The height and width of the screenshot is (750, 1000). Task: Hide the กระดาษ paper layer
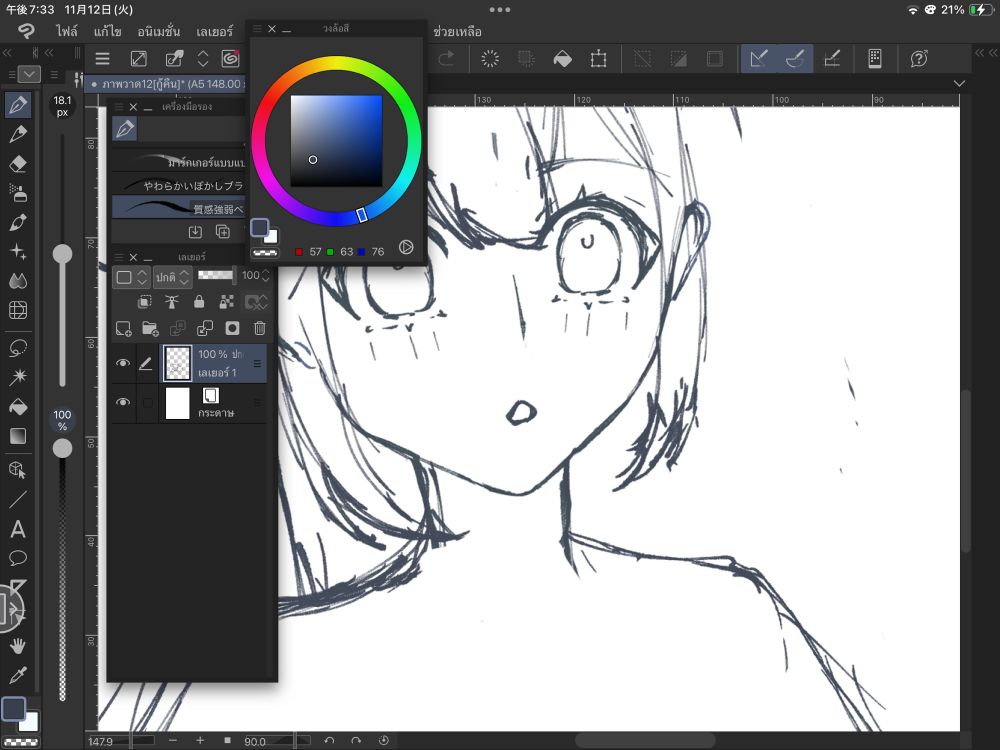click(x=122, y=402)
